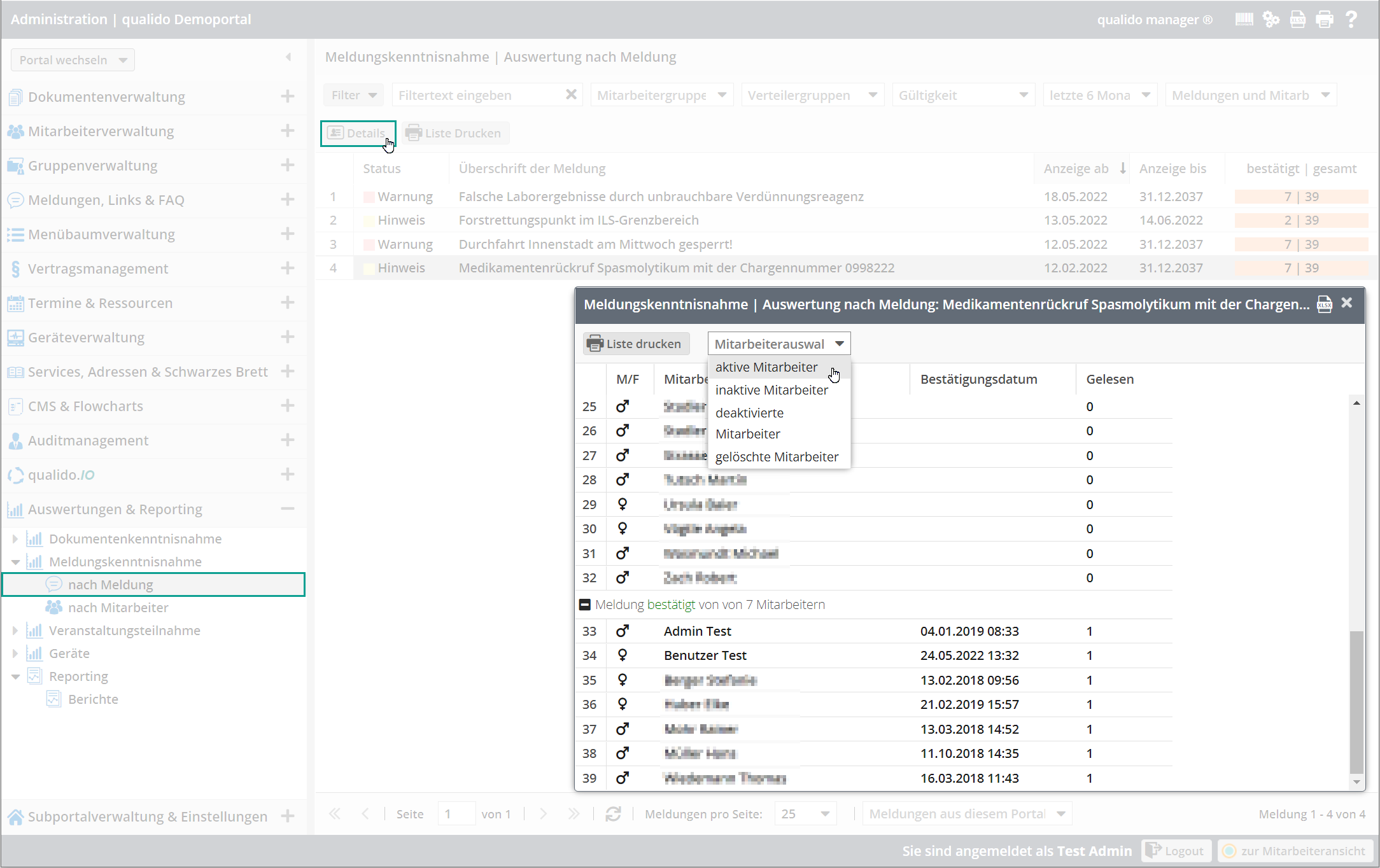The image size is (1380, 868).
Task: Click scrollbar up arrow in popup list
Action: click(1357, 403)
